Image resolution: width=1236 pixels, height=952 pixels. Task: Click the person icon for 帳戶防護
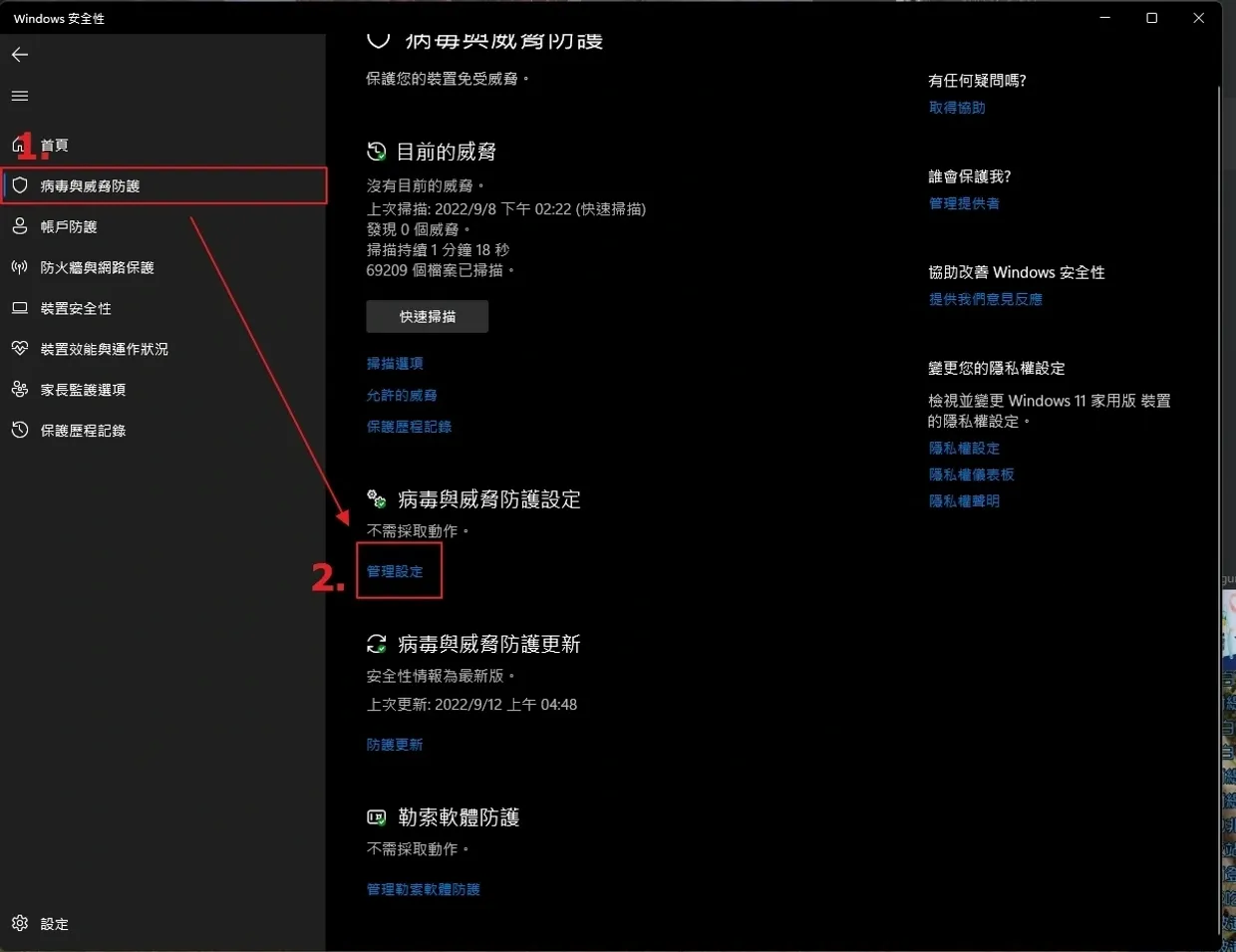point(20,226)
